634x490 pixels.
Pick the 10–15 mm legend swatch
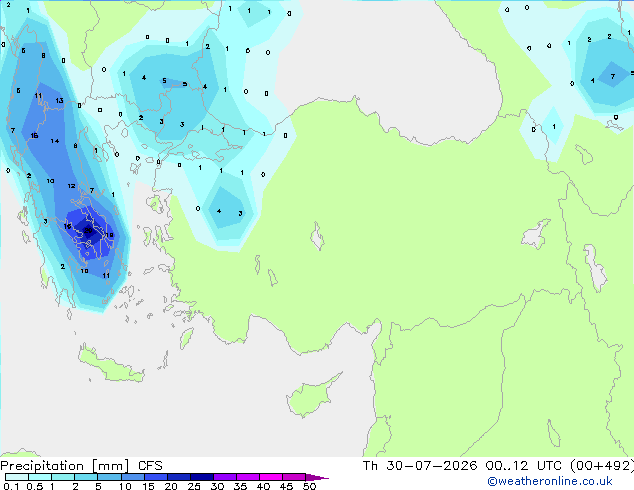(132, 477)
